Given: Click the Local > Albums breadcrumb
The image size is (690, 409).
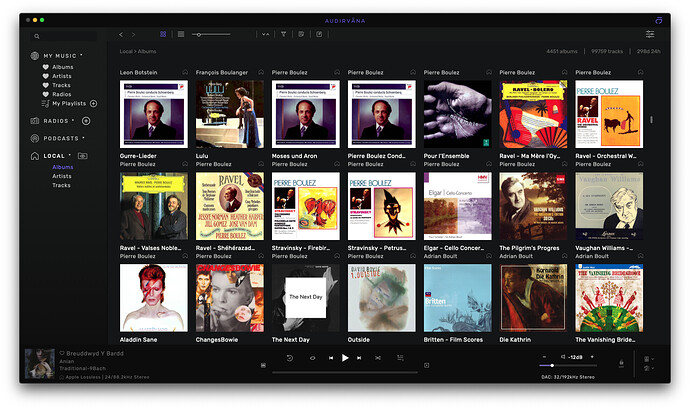Looking at the screenshot, I should (138, 52).
